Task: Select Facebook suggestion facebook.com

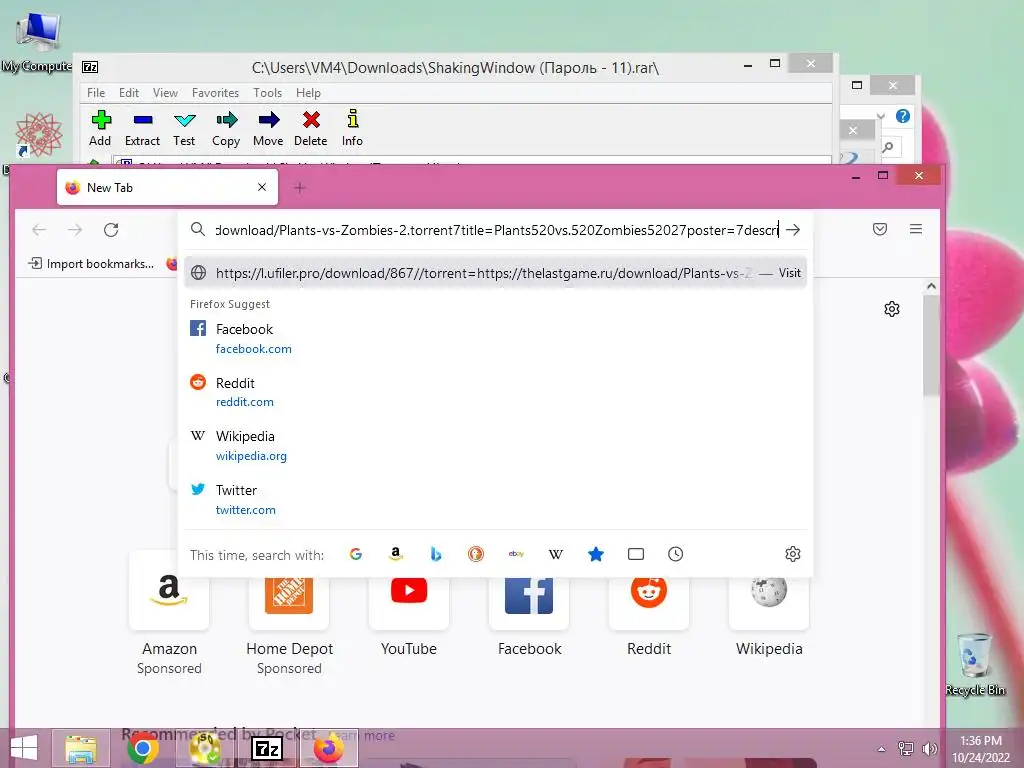Action: point(495,338)
